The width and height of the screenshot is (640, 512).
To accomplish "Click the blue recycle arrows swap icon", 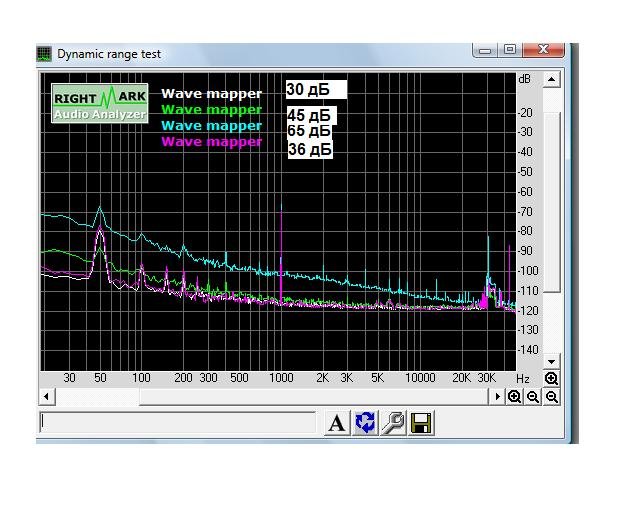I will [365, 423].
